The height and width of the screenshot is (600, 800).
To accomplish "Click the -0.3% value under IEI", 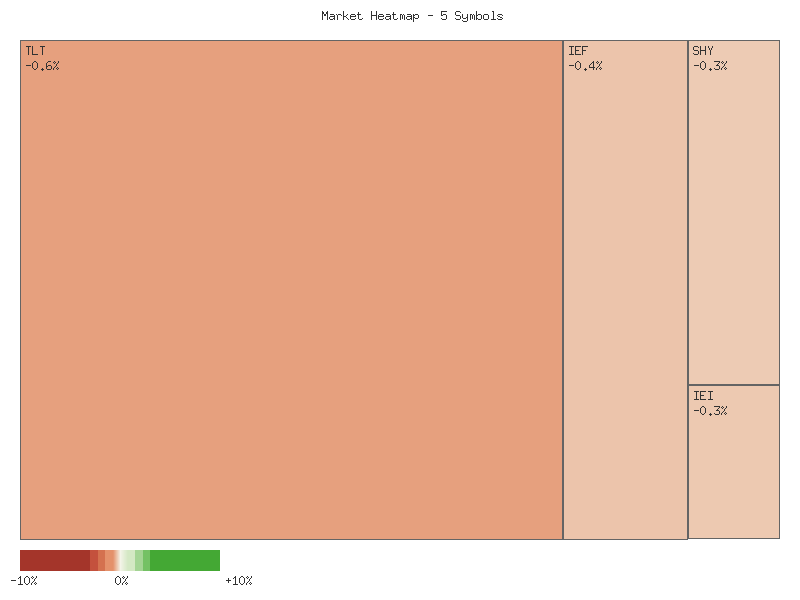I will coord(710,409).
